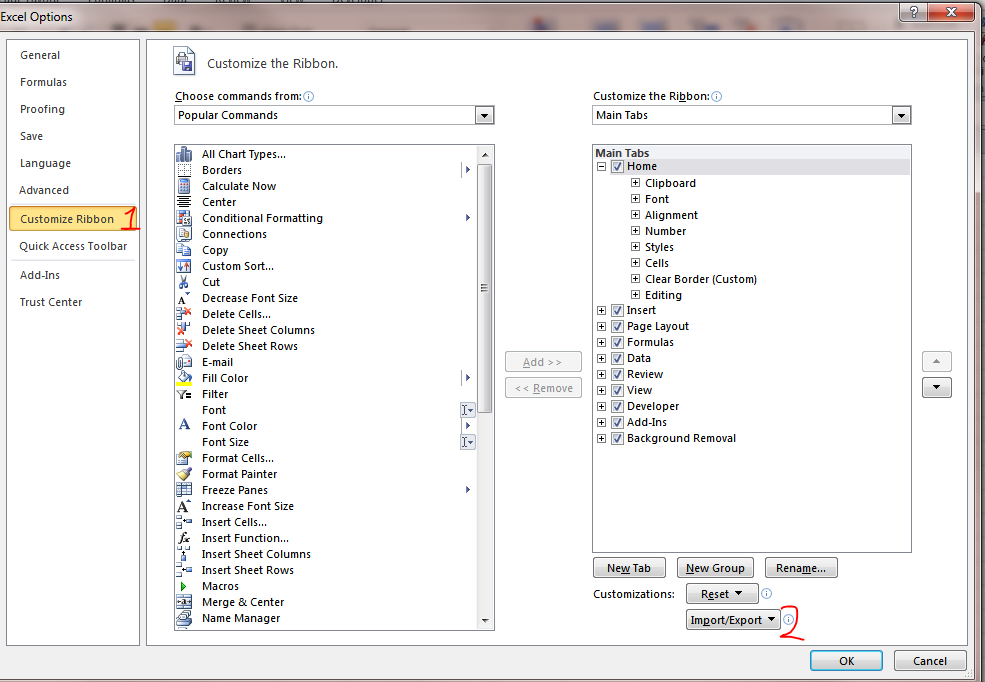The width and height of the screenshot is (985, 682).
Task: Click the info icon next to Import/Export
Action: [x=788, y=619]
